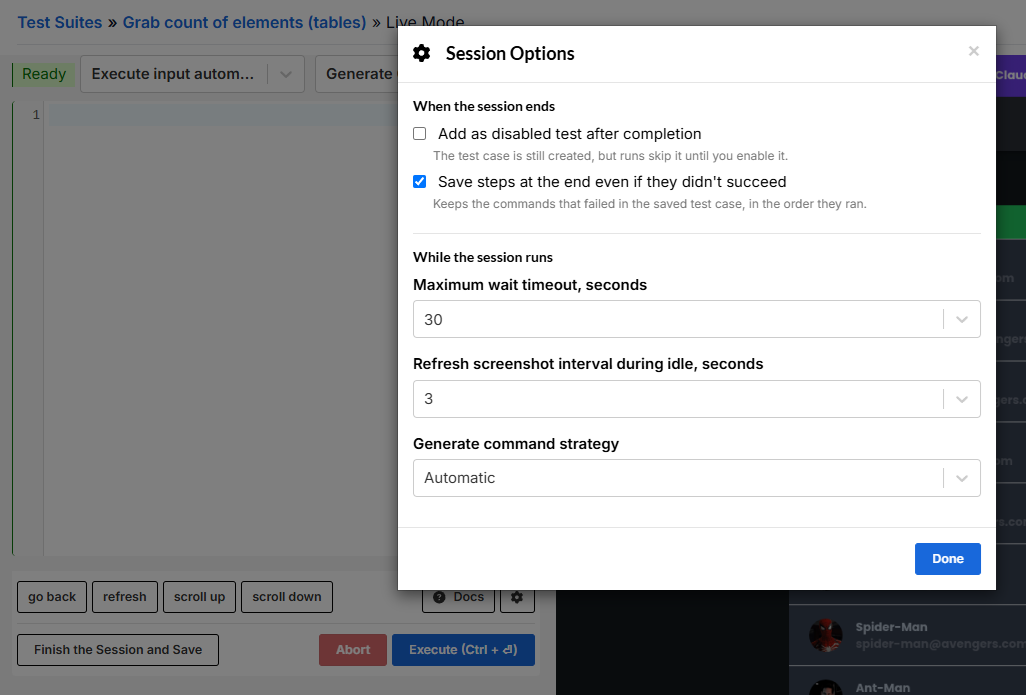Screen dimensions: 1026x695
Task: Open the Generate command strategy dropdown
Action: click(x=697, y=478)
